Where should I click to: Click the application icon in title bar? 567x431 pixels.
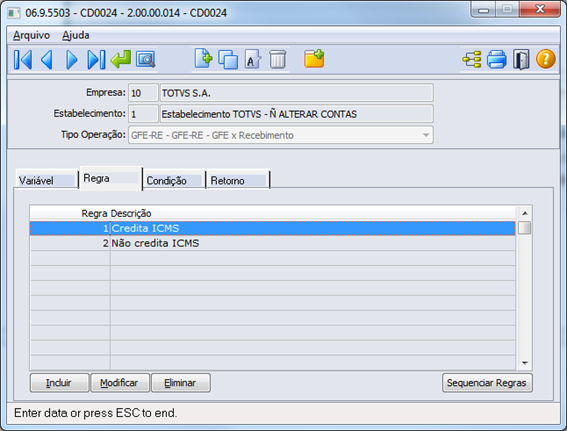[x=14, y=13]
